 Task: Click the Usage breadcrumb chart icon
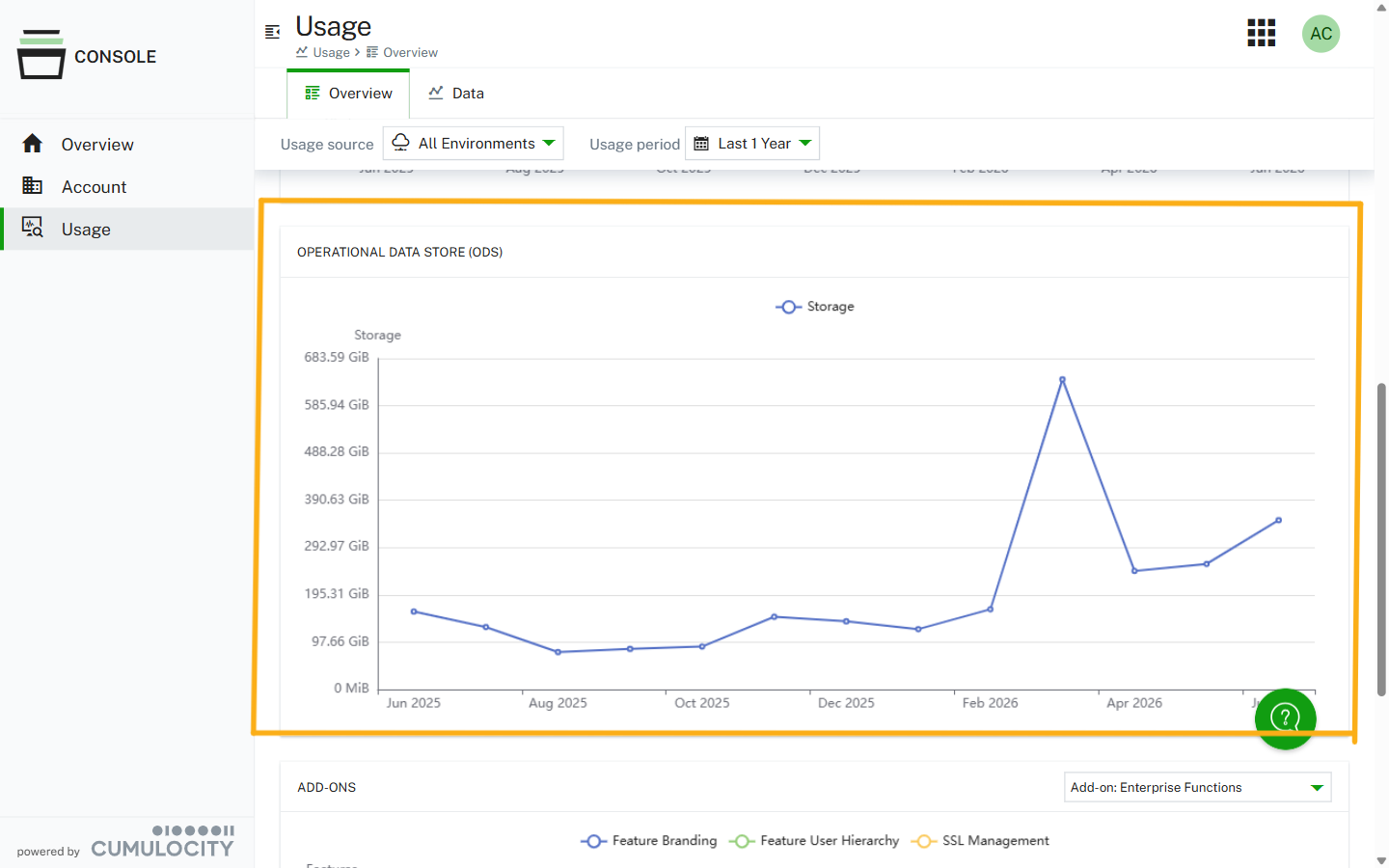point(302,52)
